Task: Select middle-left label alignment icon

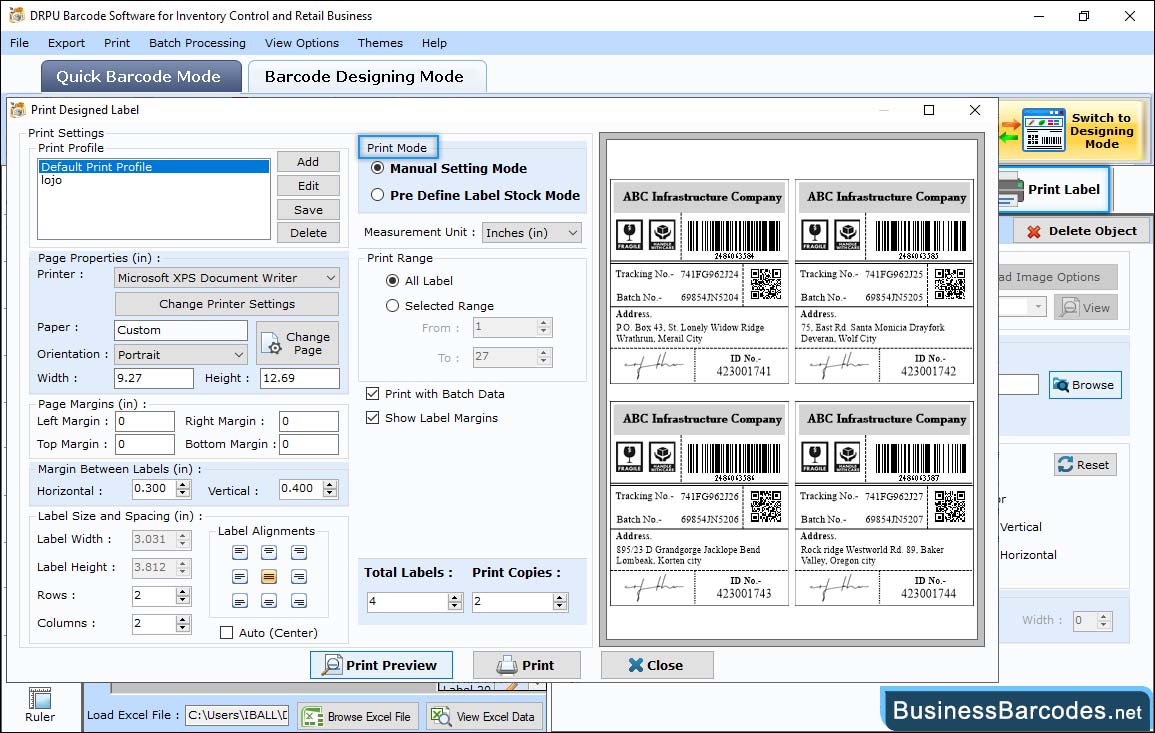Action: click(240, 576)
